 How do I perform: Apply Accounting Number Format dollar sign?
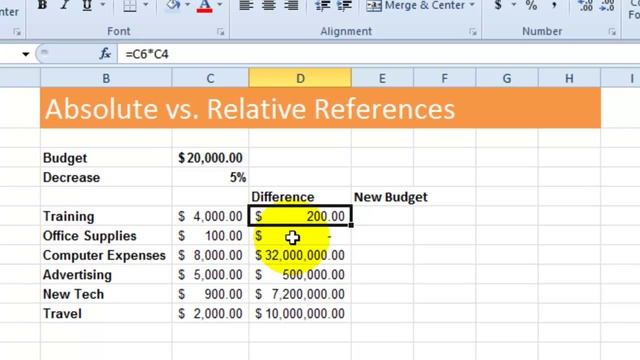498,5
